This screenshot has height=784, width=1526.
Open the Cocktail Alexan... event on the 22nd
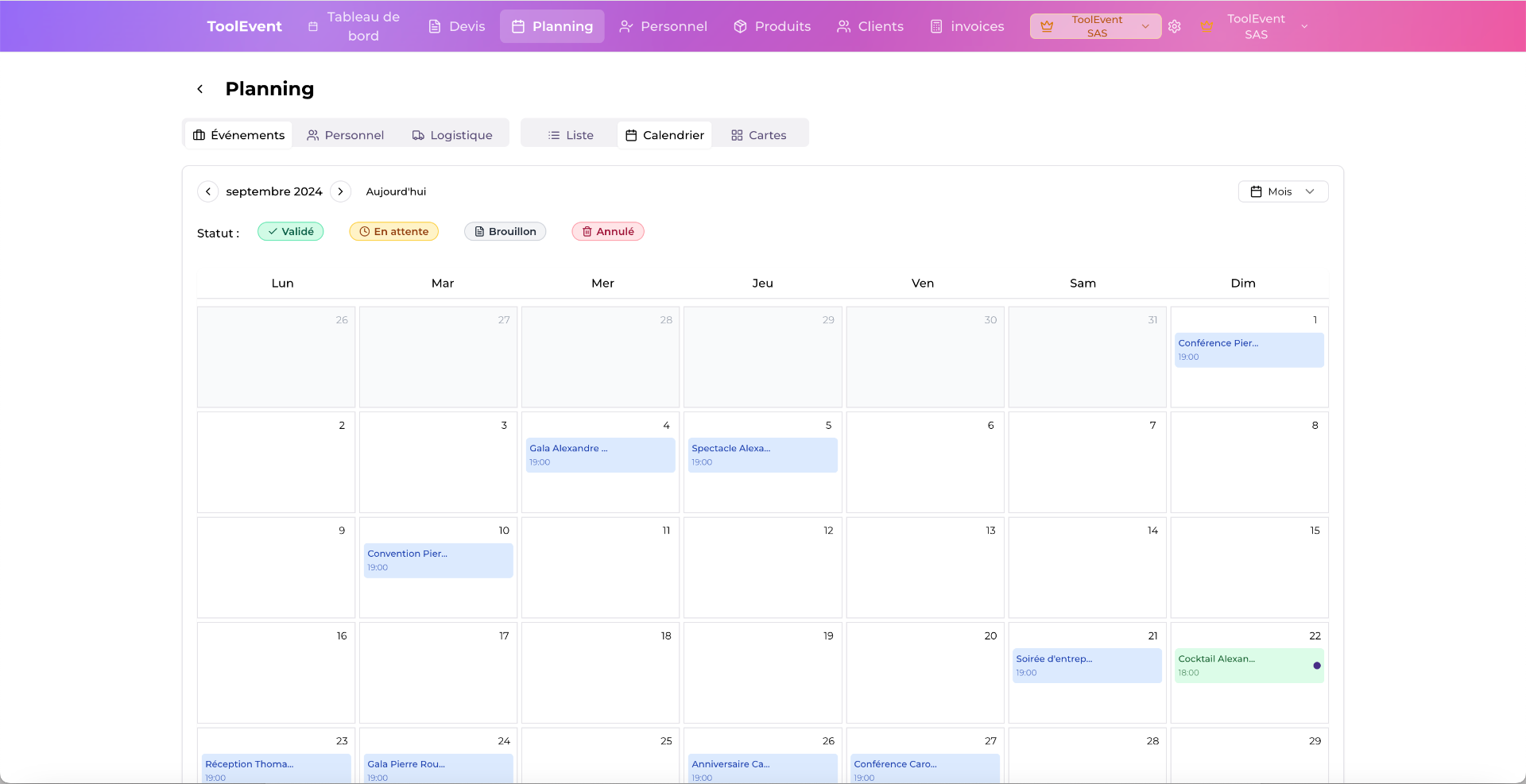click(x=1249, y=666)
